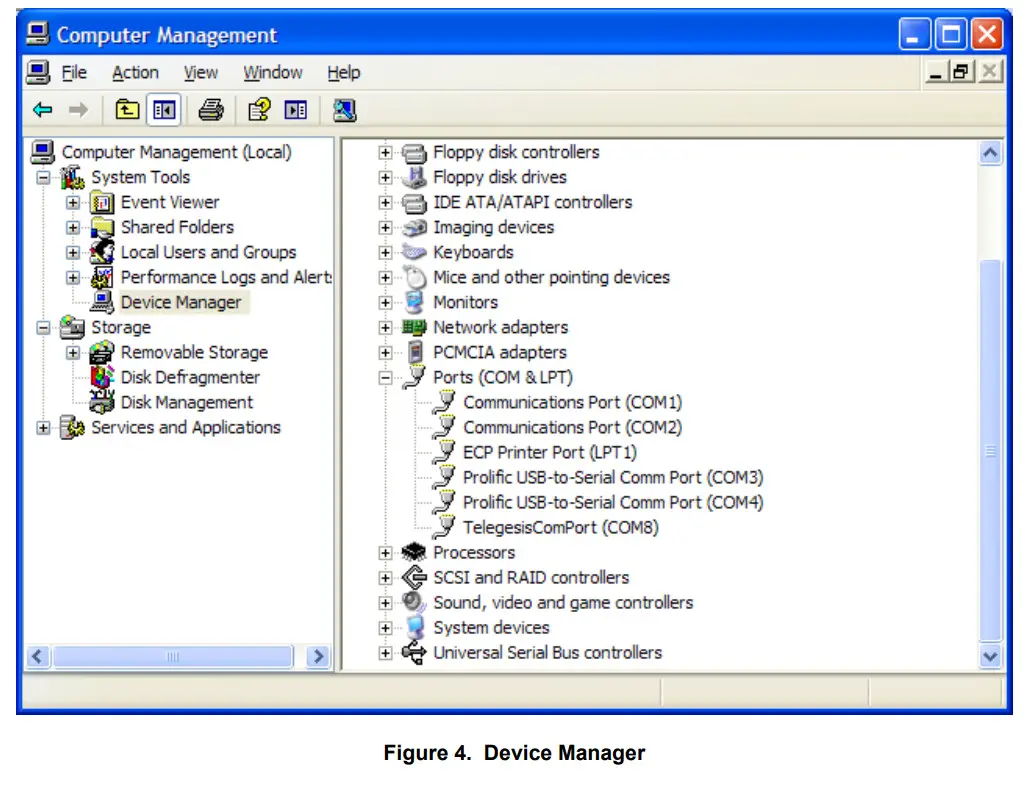Expand the Network adapters category

386,327
